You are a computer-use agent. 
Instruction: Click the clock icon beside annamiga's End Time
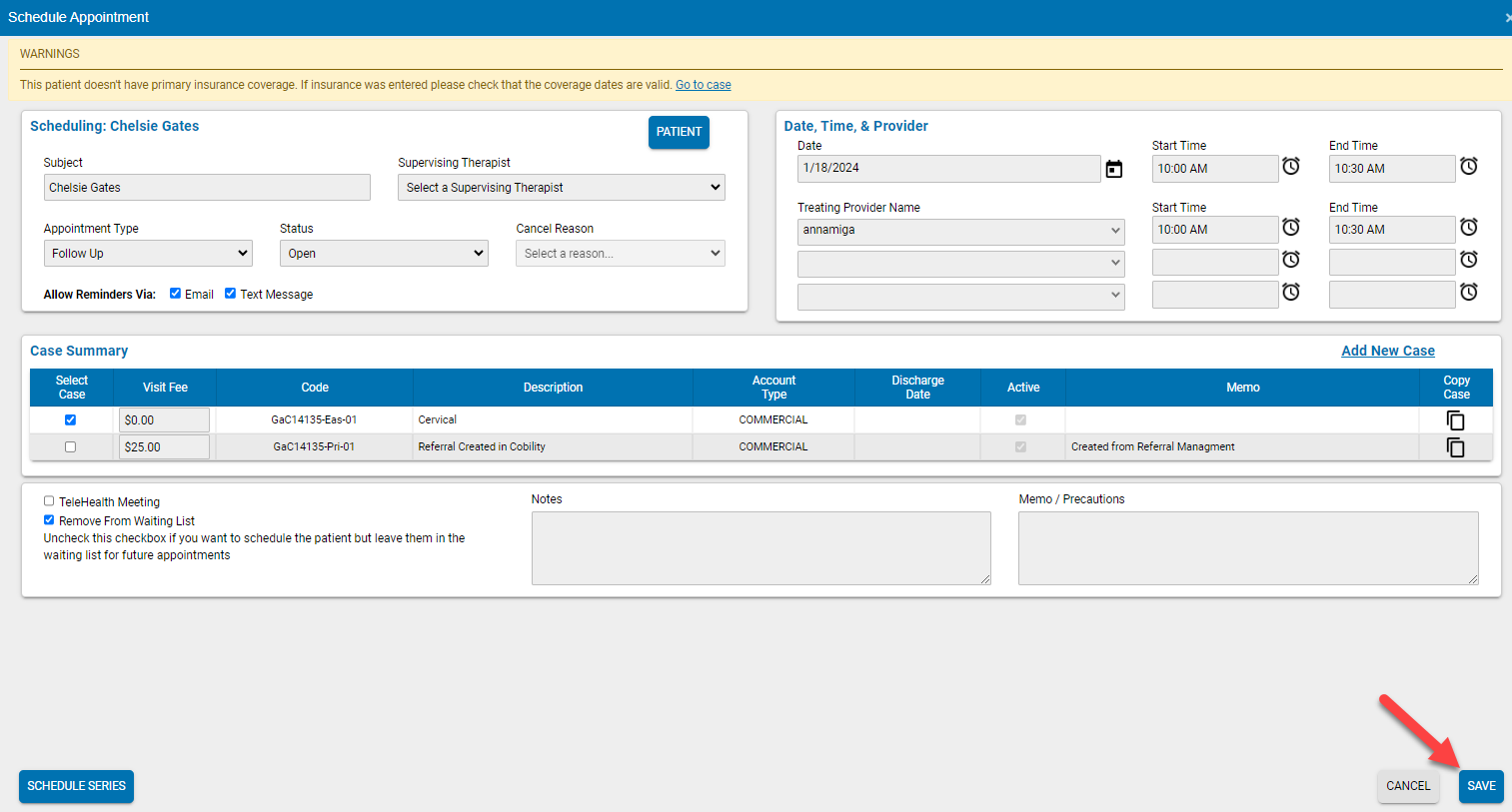pos(1468,228)
